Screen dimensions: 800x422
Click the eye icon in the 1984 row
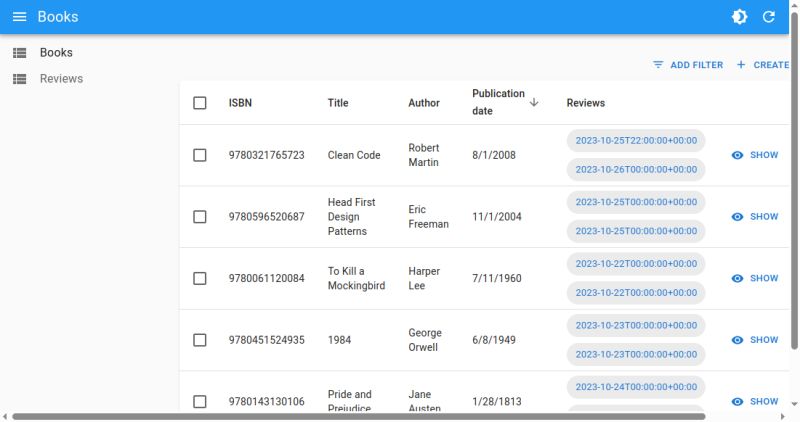pyautogui.click(x=737, y=340)
